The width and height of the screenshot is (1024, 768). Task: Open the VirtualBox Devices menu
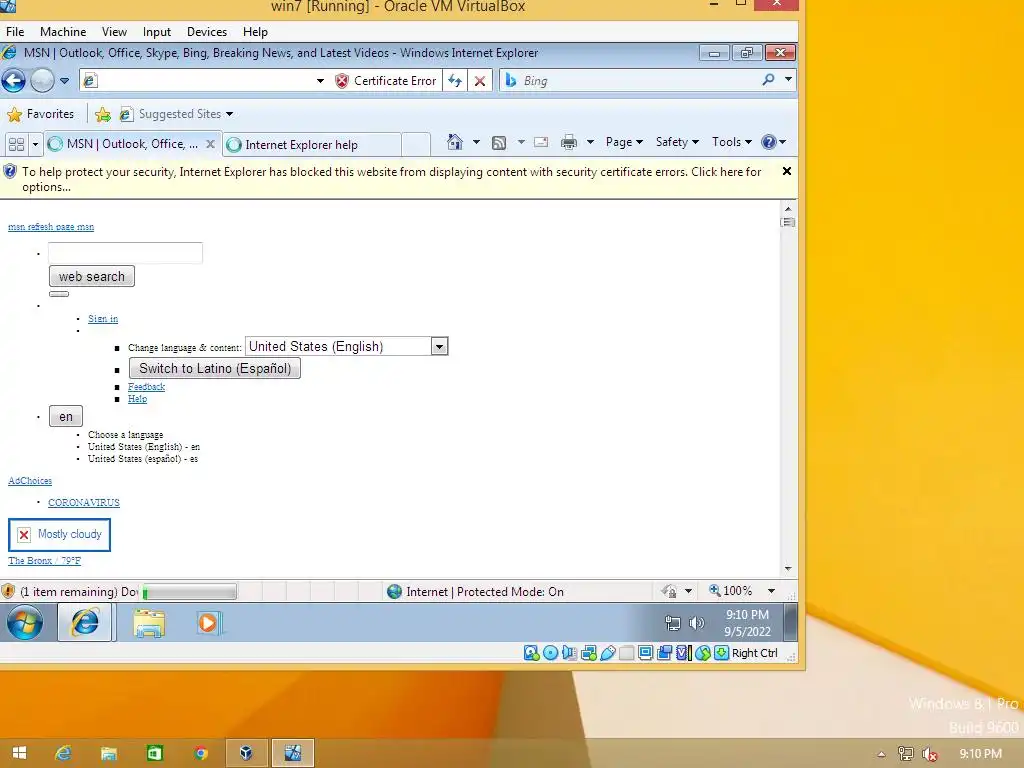point(207,31)
